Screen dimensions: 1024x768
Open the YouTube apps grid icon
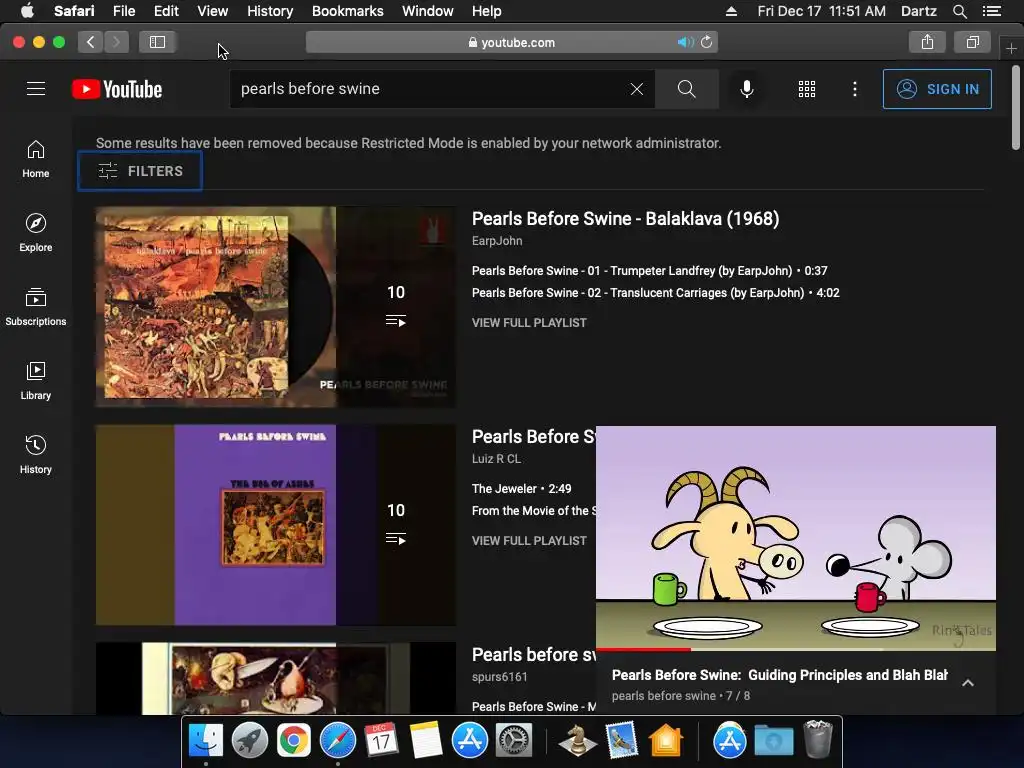point(807,89)
